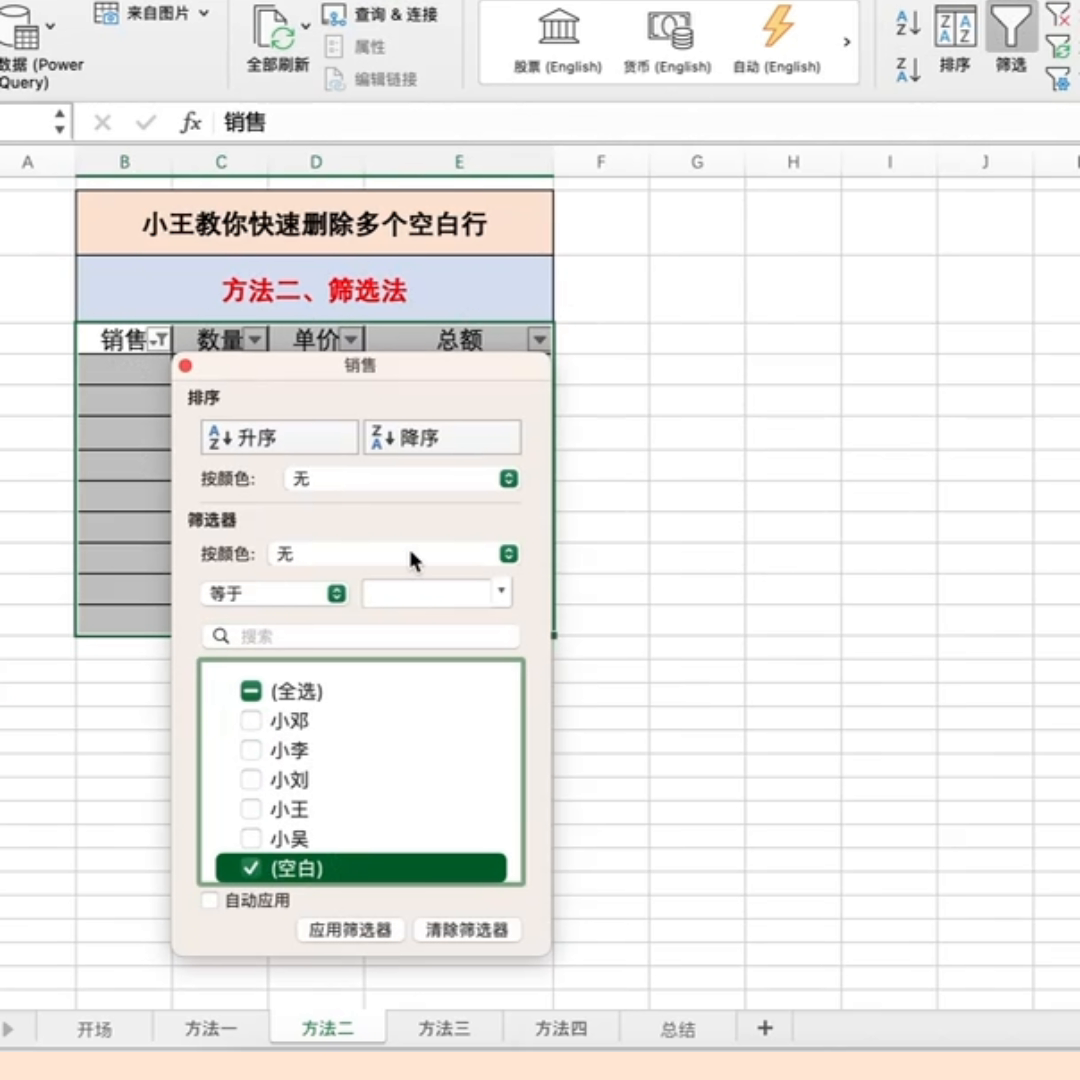Click the title cell 小王教你快速删除多个空白行
Viewport: 1080px width, 1080px height.
[x=314, y=223]
